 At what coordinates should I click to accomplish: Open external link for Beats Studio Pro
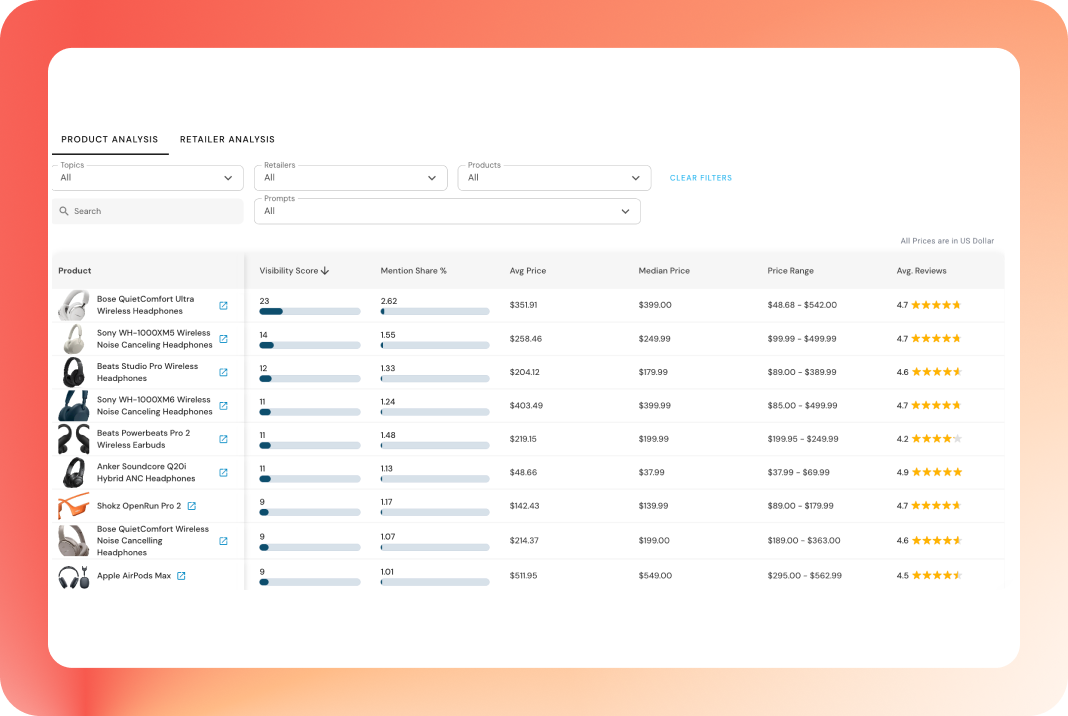[x=223, y=372]
